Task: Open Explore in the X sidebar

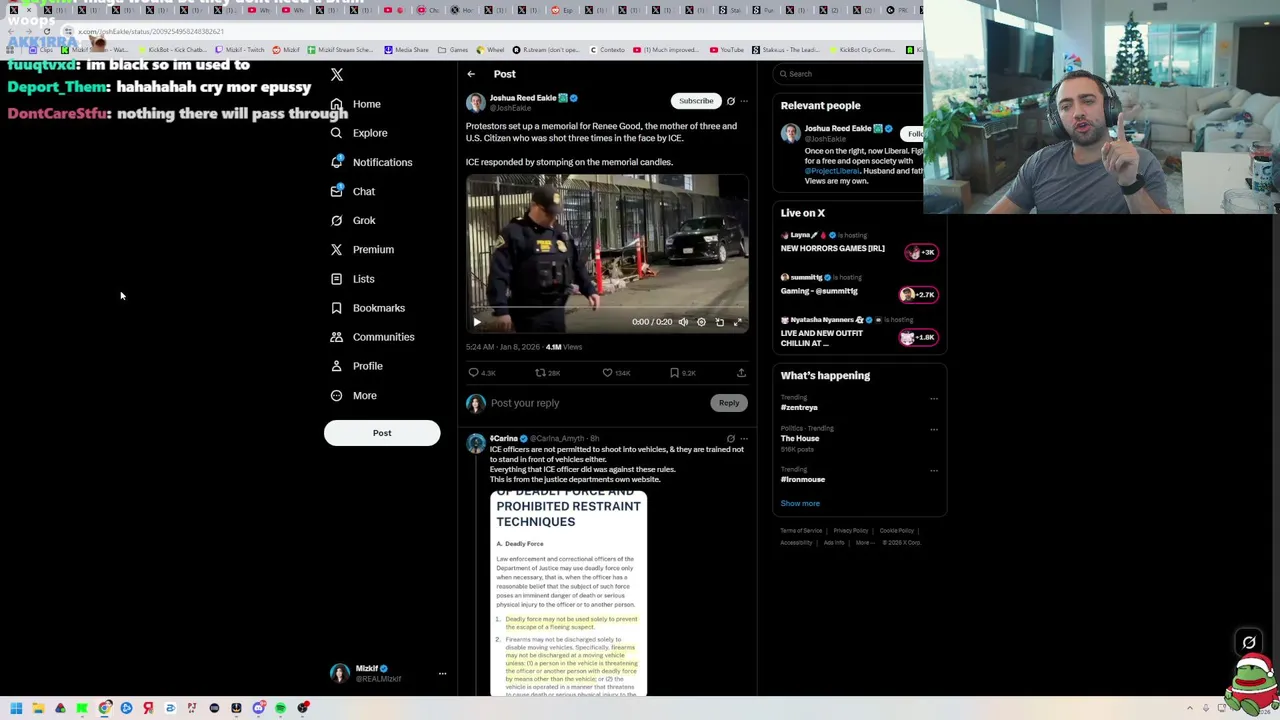Action: point(358,133)
